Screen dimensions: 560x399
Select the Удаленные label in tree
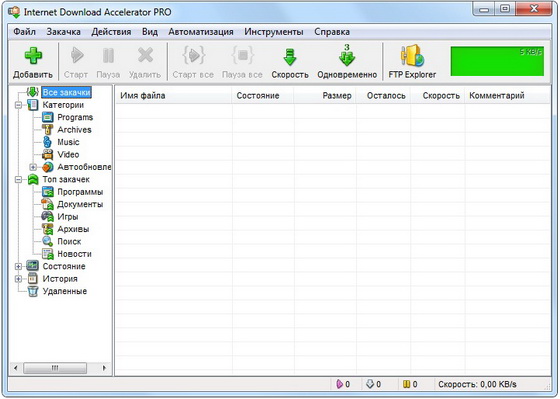[x=65, y=291]
